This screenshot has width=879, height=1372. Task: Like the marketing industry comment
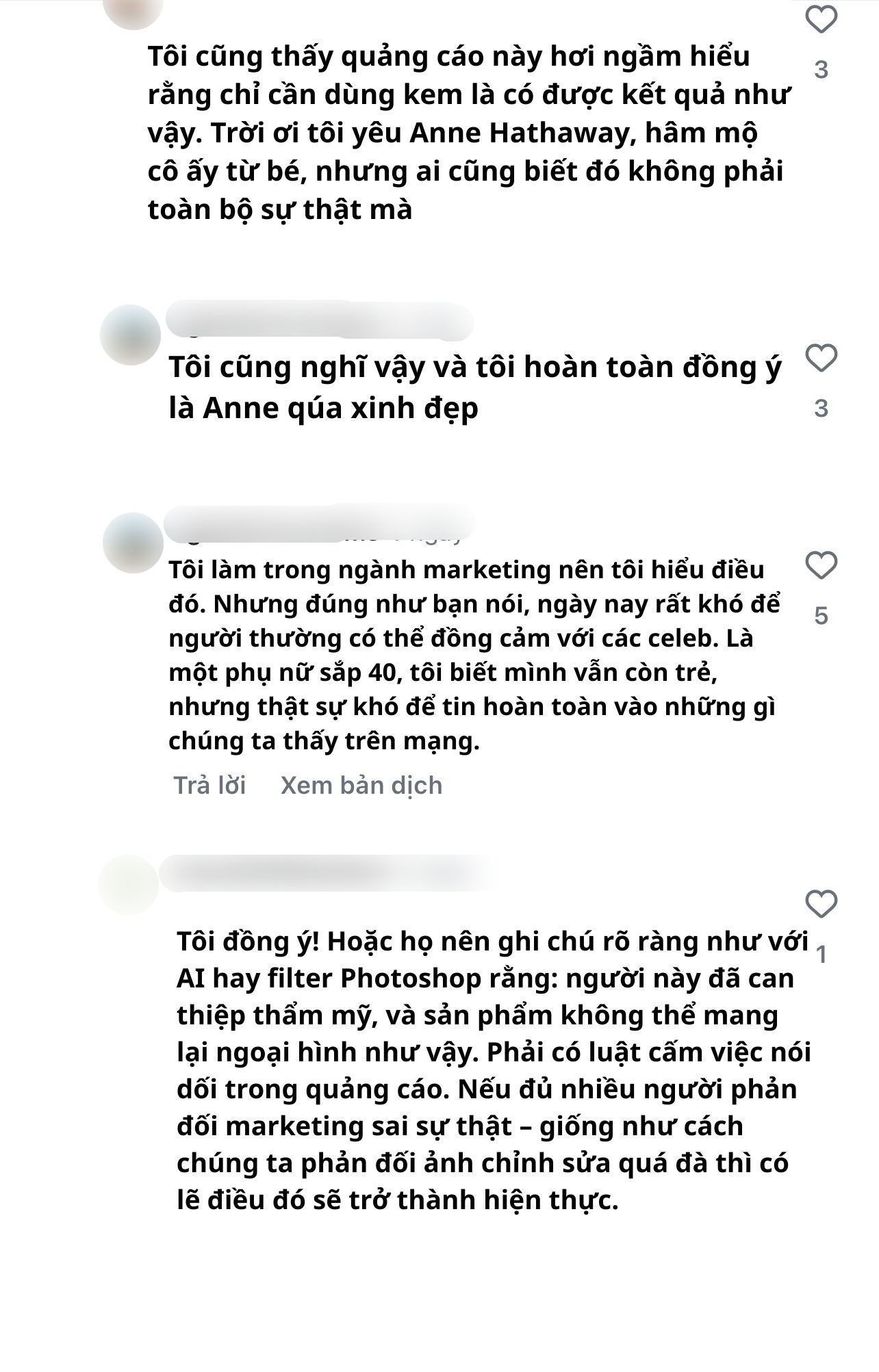[821, 566]
